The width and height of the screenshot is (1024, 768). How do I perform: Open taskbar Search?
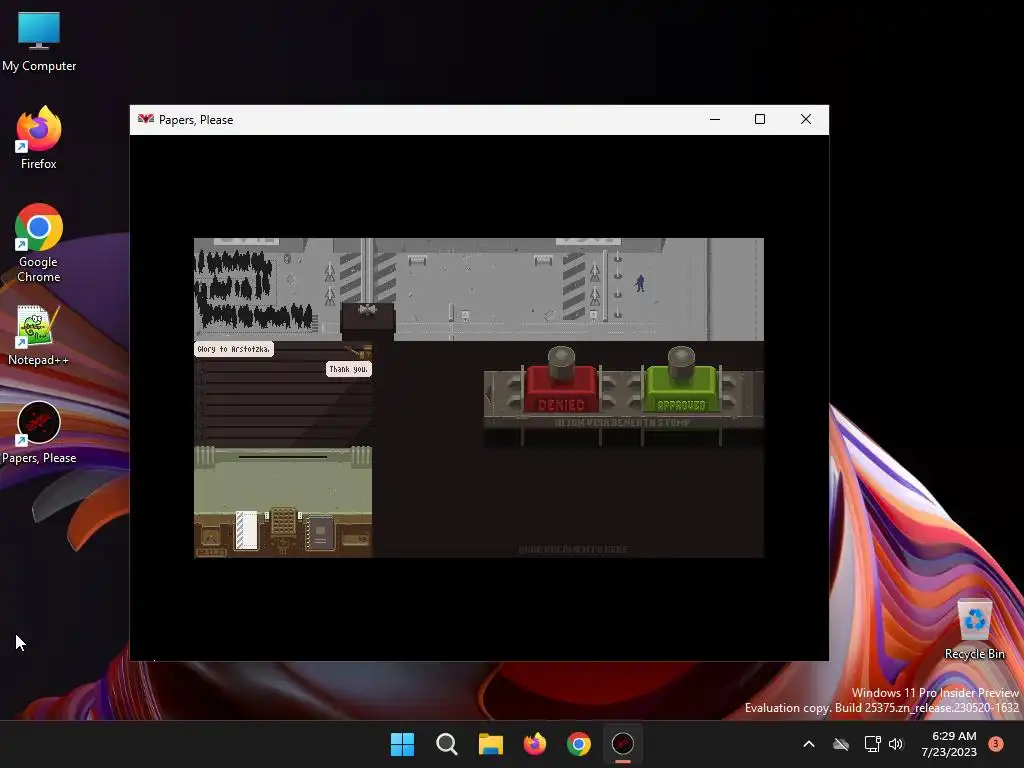click(447, 744)
